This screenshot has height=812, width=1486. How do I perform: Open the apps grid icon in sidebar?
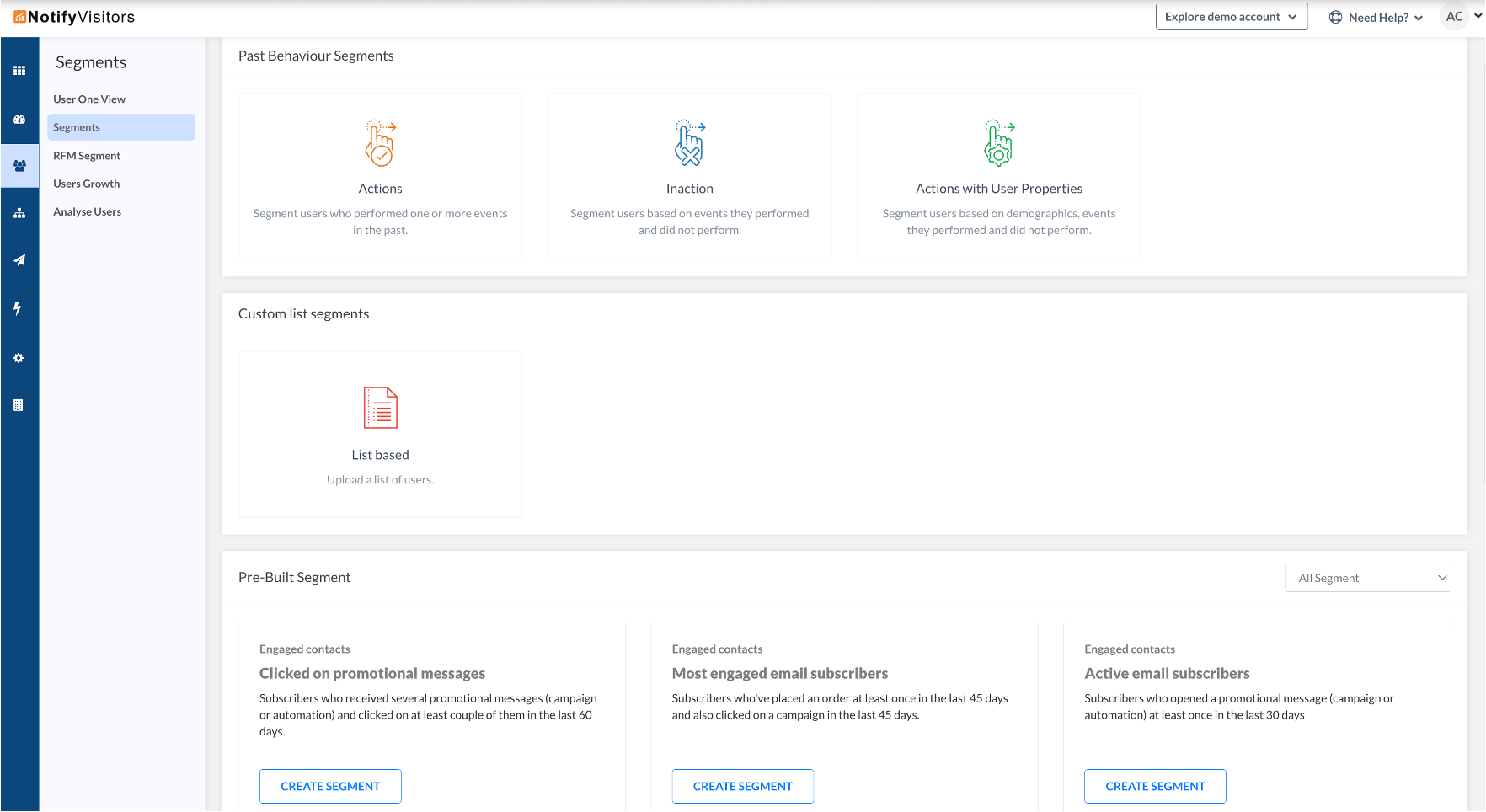pos(19,71)
